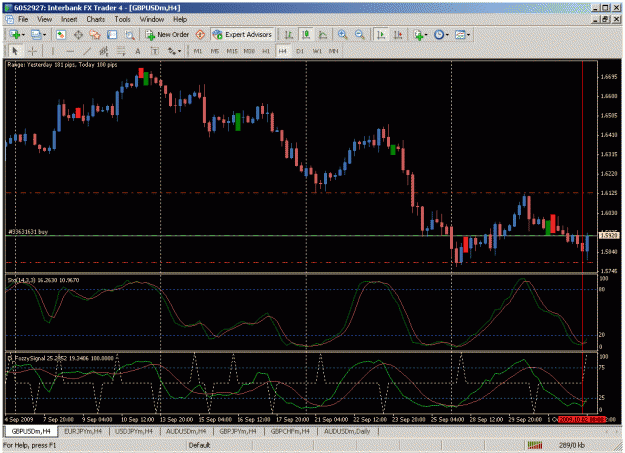The width and height of the screenshot is (625, 453).
Task: Zoom out of the chart
Action: (x=360, y=35)
